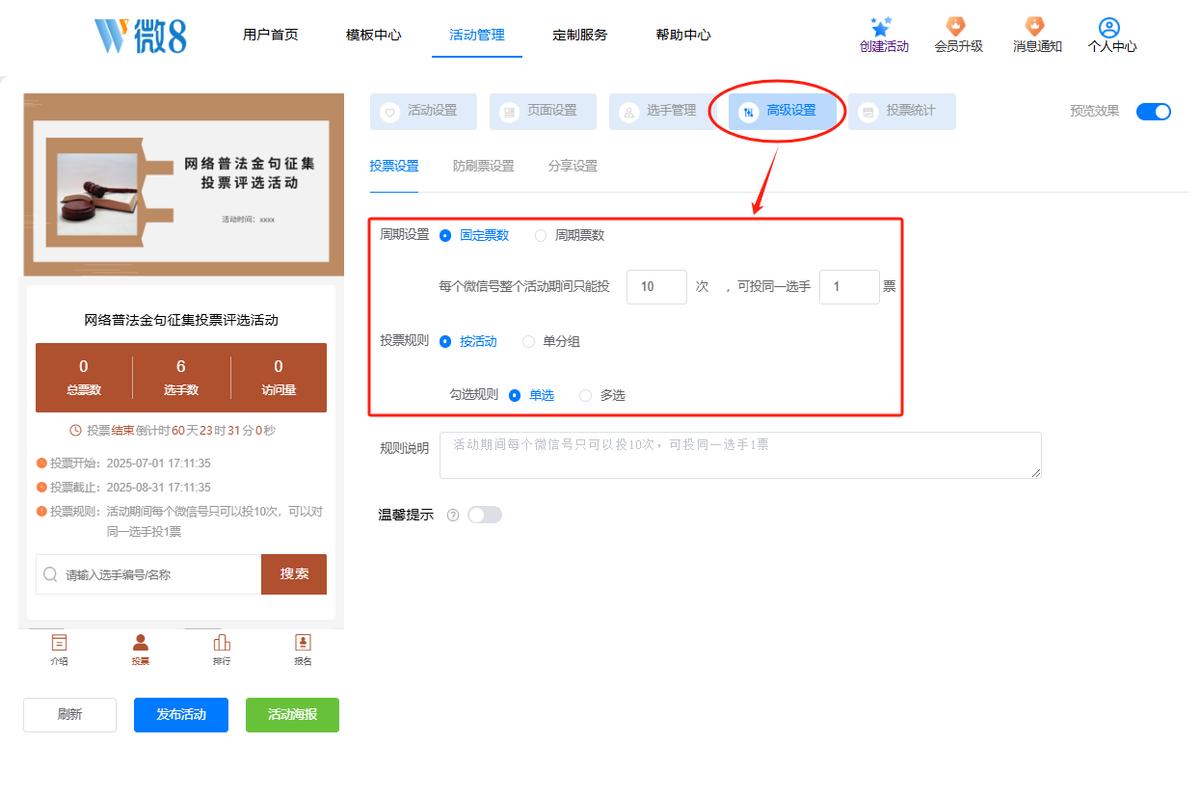Select the 投票 icon in preview
This screenshot has width=1200, height=794.
click(141, 642)
